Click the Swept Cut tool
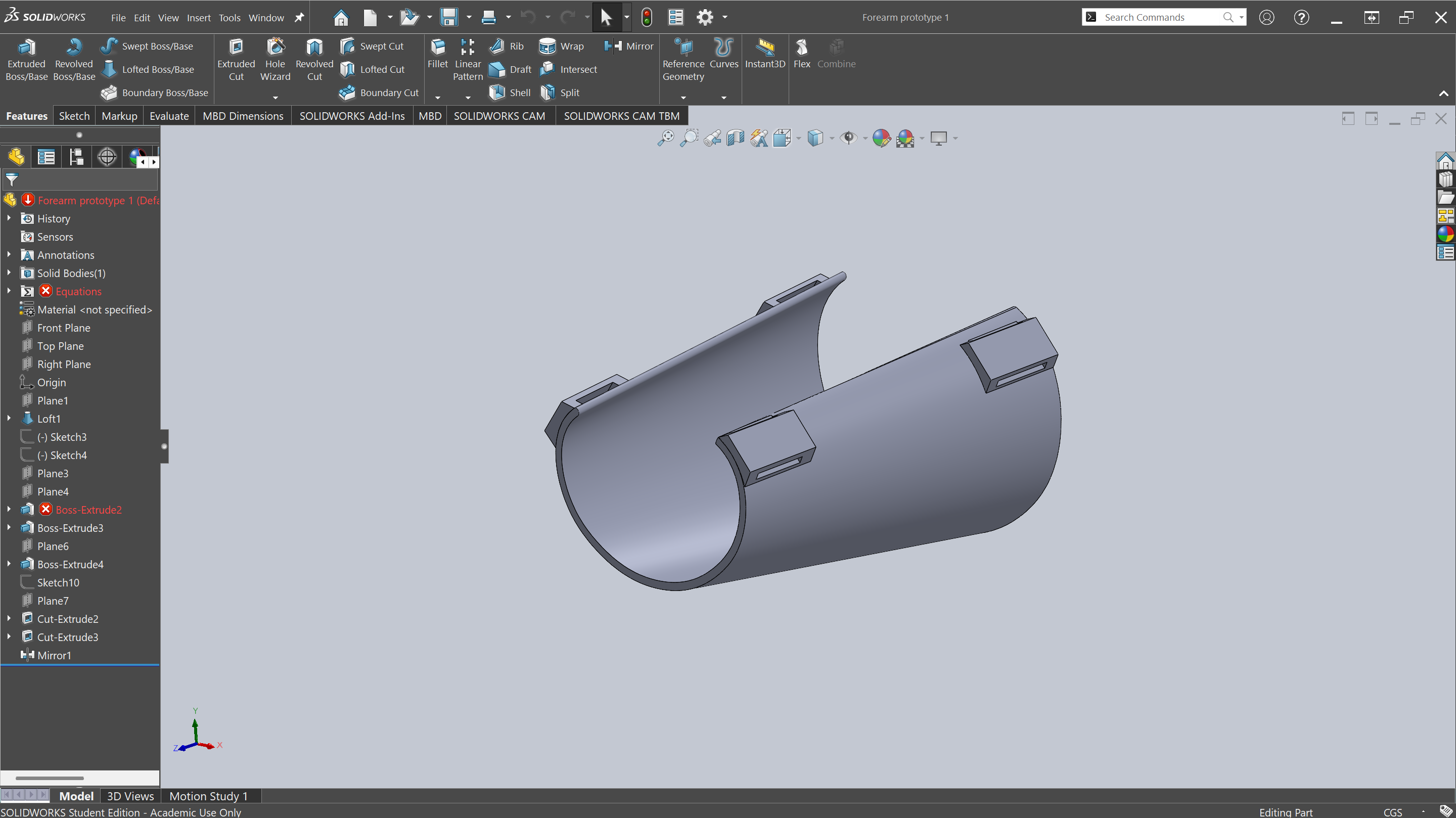Viewport: 1456px width, 818px height. point(372,46)
